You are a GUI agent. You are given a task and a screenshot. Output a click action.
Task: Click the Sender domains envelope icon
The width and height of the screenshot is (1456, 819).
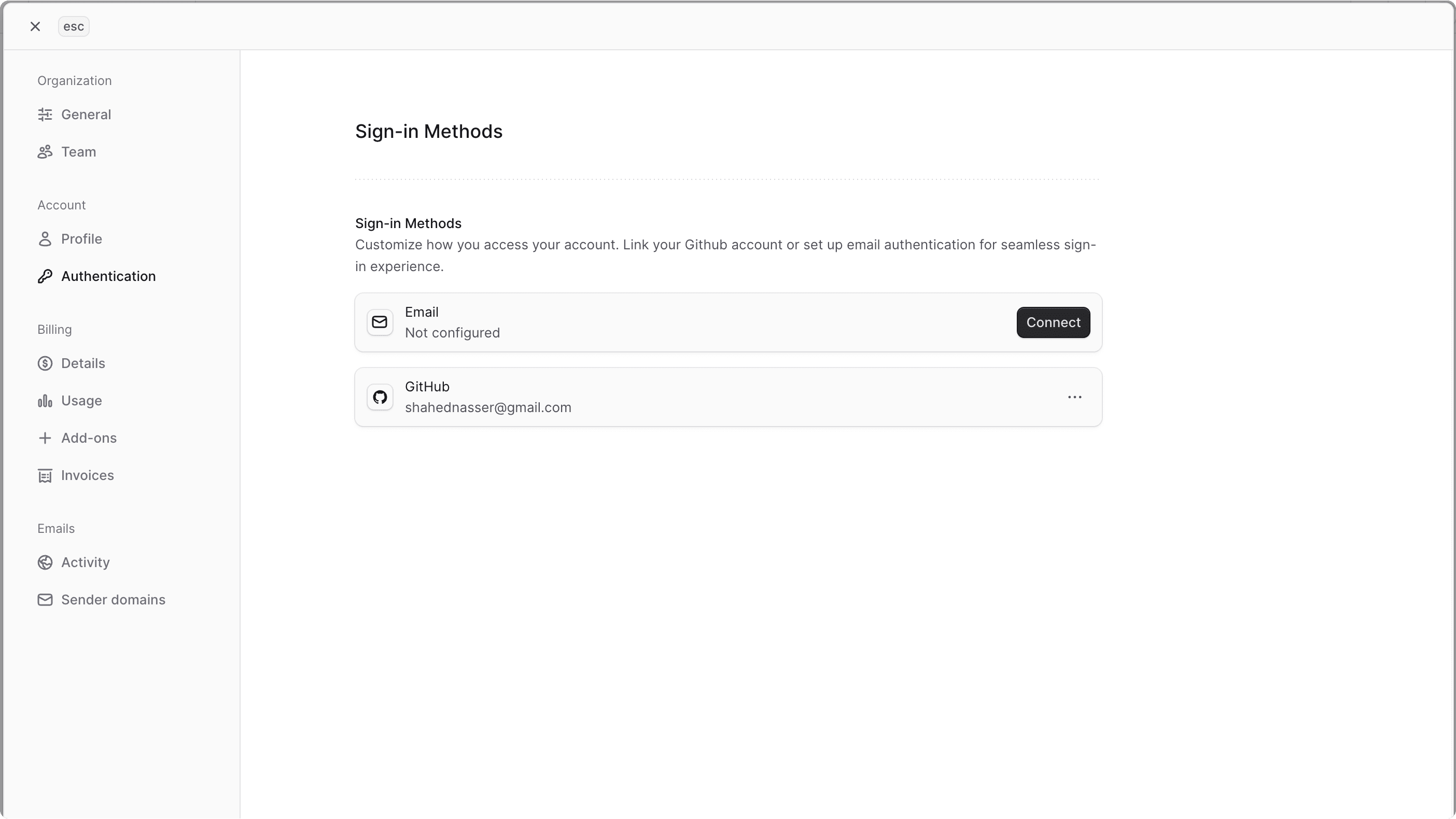pyautogui.click(x=45, y=600)
